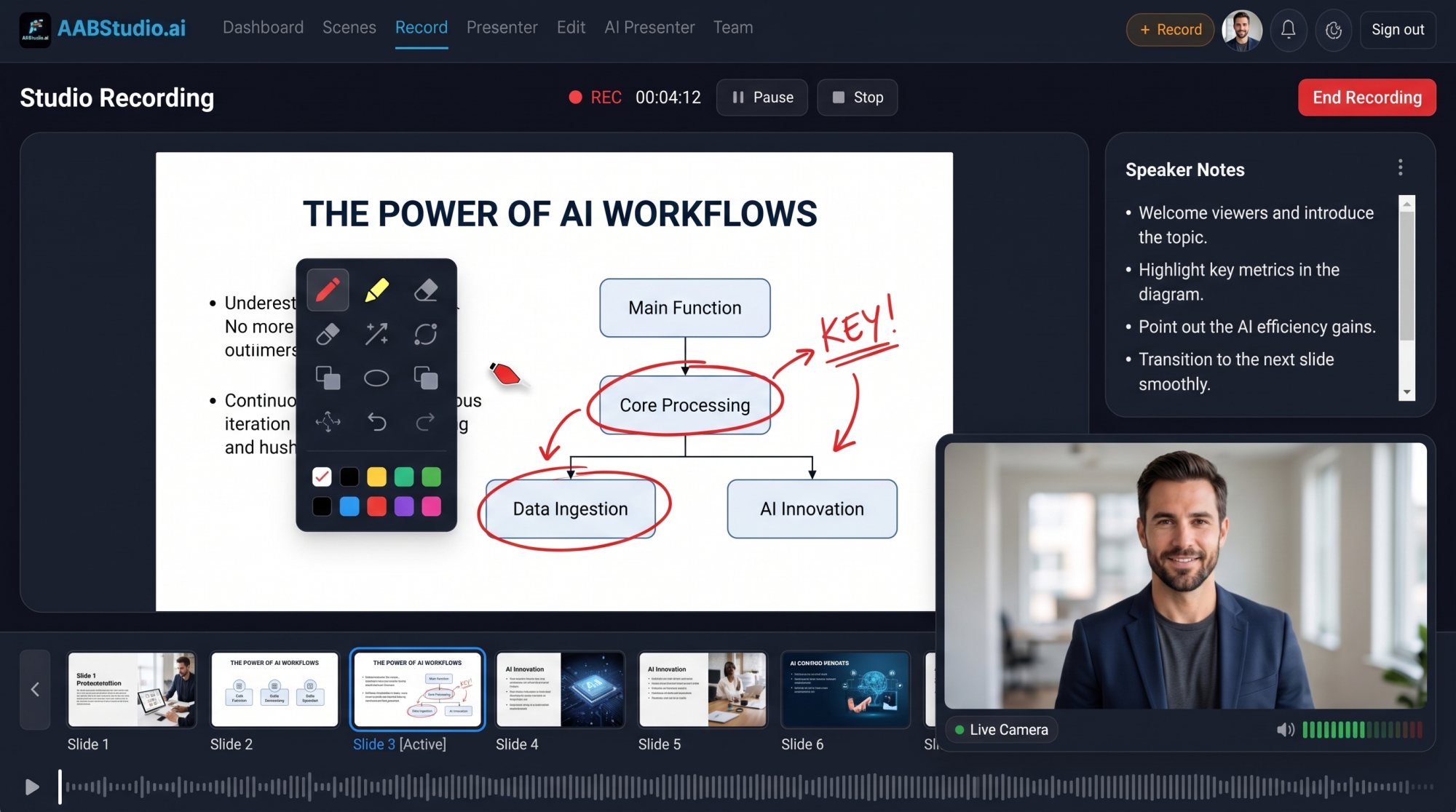Select the white checked color swatch
The image size is (1456, 812).
pyautogui.click(x=322, y=477)
